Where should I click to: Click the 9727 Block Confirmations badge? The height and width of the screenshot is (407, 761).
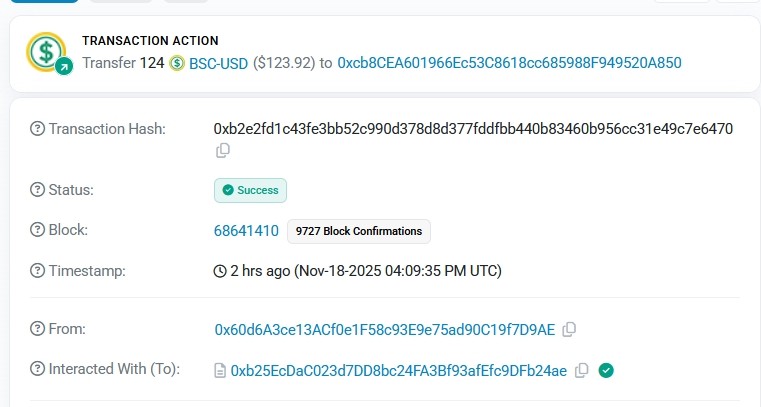click(358, 231)
